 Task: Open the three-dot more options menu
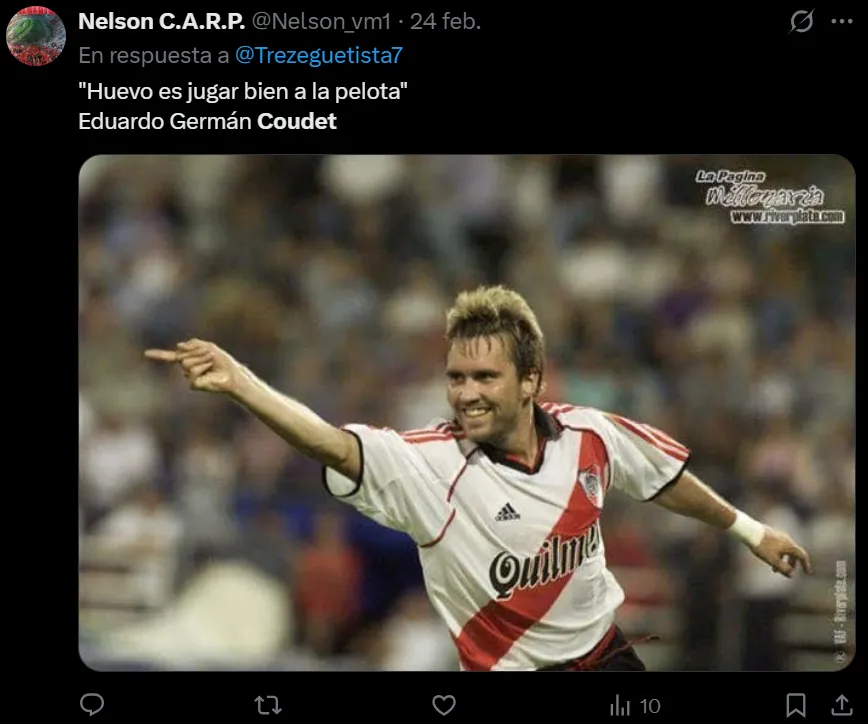coord(842,22)
